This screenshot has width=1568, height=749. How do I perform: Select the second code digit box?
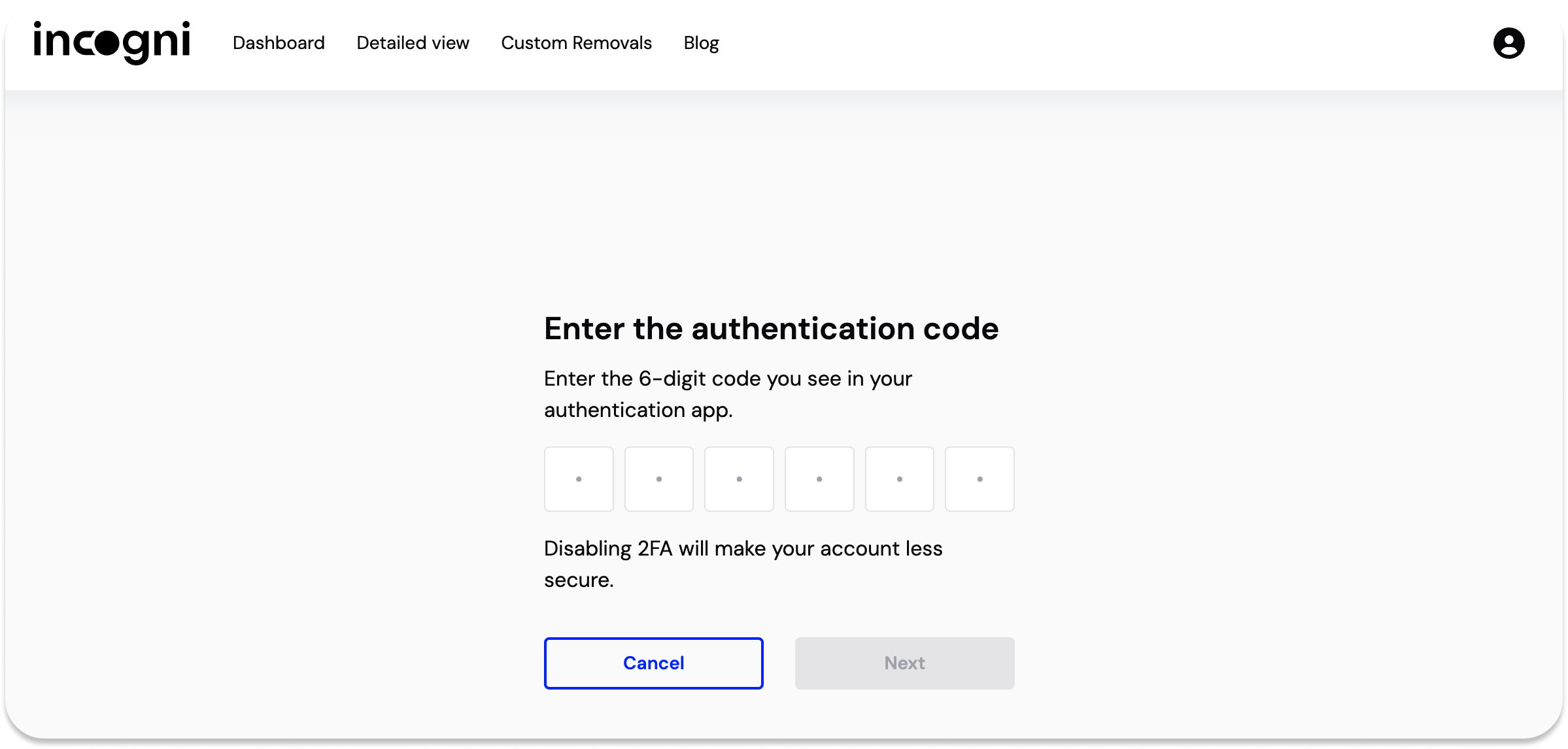[x=659, y=479]
